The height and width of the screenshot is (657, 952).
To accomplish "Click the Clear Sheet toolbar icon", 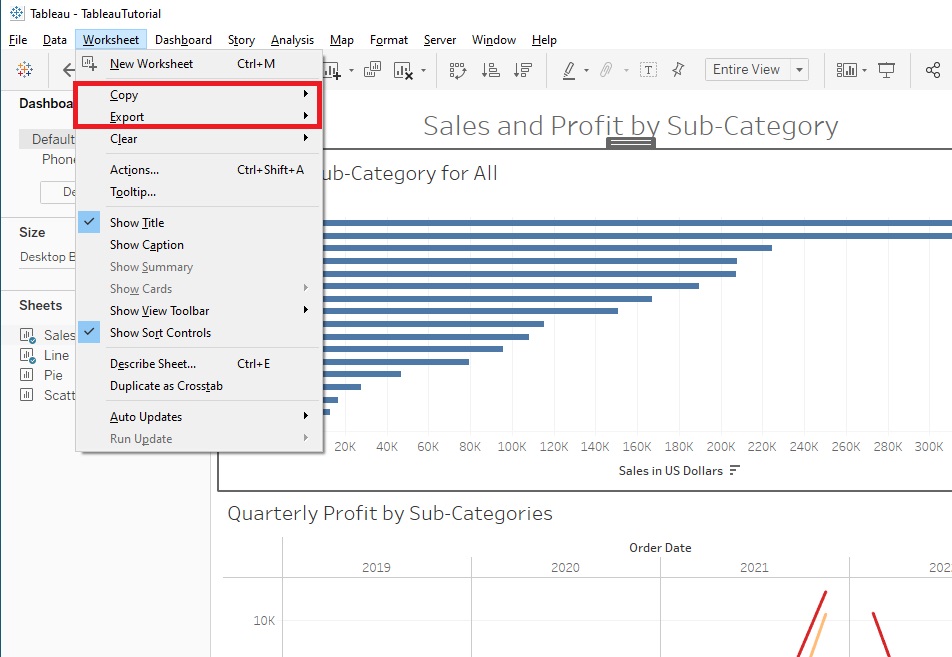I will (403, 70).
